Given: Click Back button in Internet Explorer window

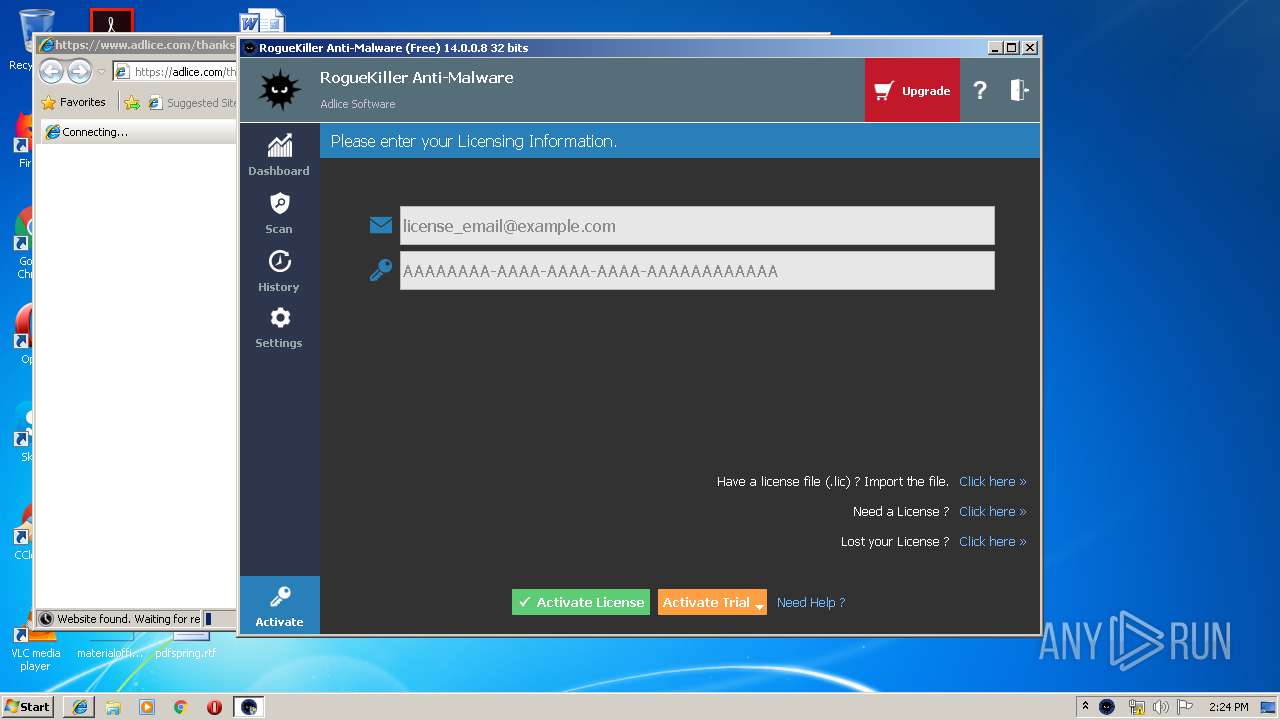Looking at the screenshot, I should click(x=51, y=71).
